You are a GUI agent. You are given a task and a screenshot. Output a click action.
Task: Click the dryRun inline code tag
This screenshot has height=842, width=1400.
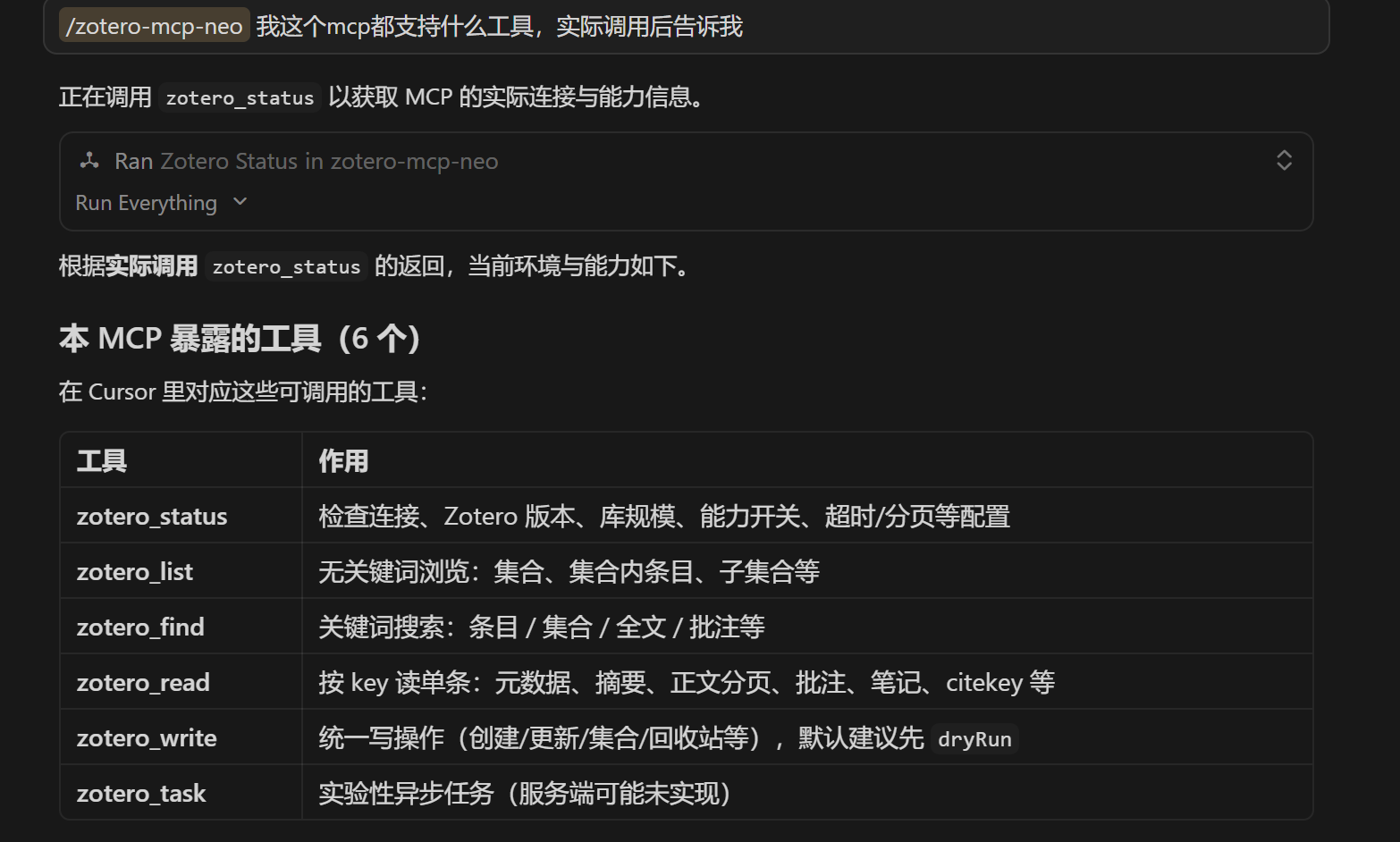click(974, 739)
